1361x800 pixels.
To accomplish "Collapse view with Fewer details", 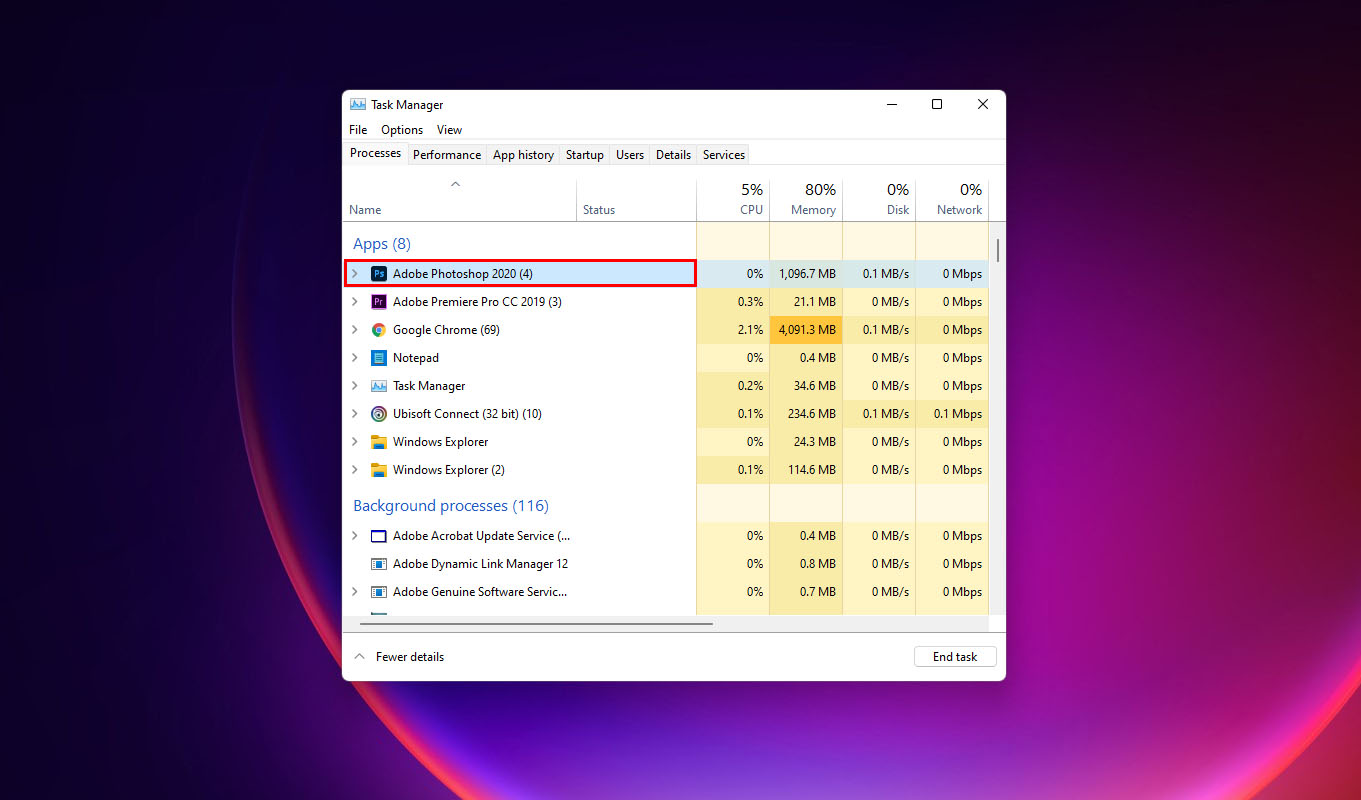I will (x=399, y=657).
